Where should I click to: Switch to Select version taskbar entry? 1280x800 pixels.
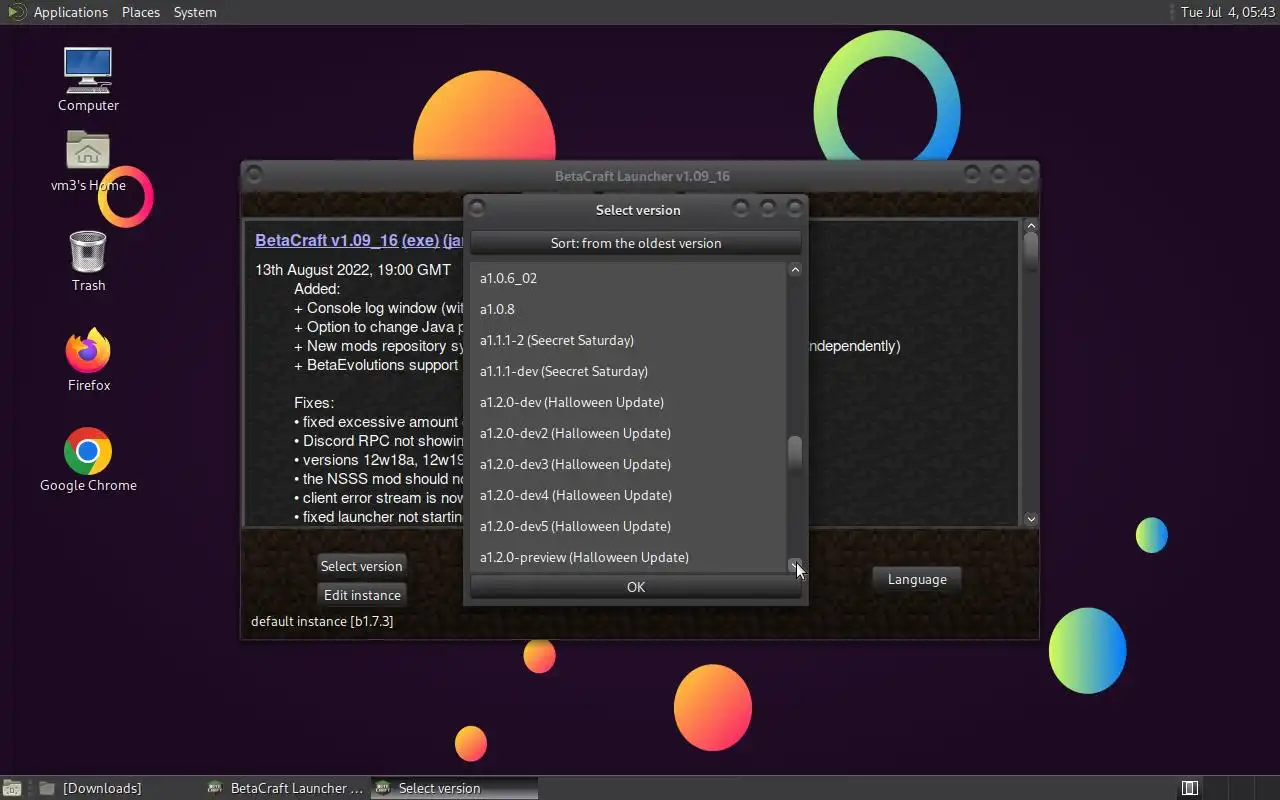[x=454, y=788]
